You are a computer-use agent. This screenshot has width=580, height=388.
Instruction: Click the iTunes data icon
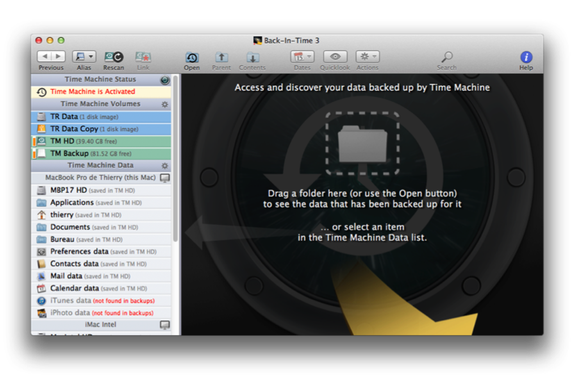pyautogui.click(x=41, y=301)
